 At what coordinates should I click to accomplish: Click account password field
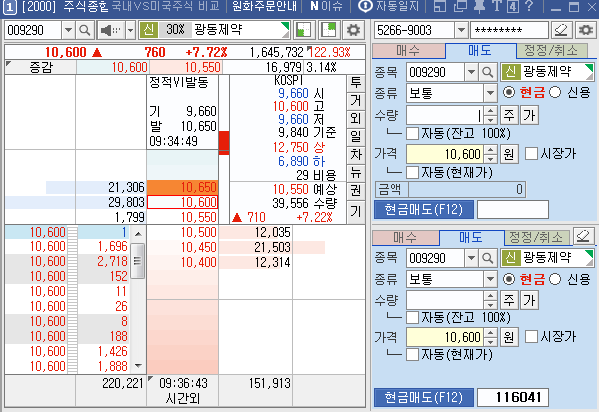(x=509, y=30)
